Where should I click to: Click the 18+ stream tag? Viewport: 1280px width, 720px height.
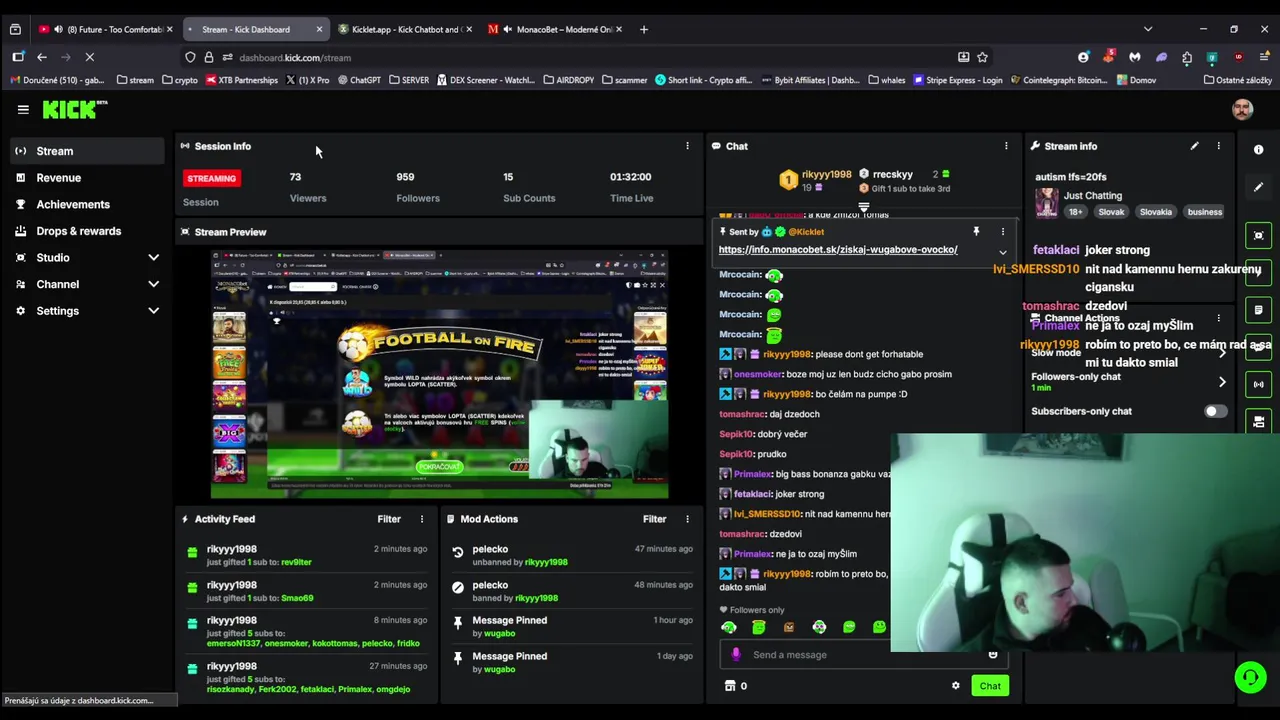(x=1075, y=212)
